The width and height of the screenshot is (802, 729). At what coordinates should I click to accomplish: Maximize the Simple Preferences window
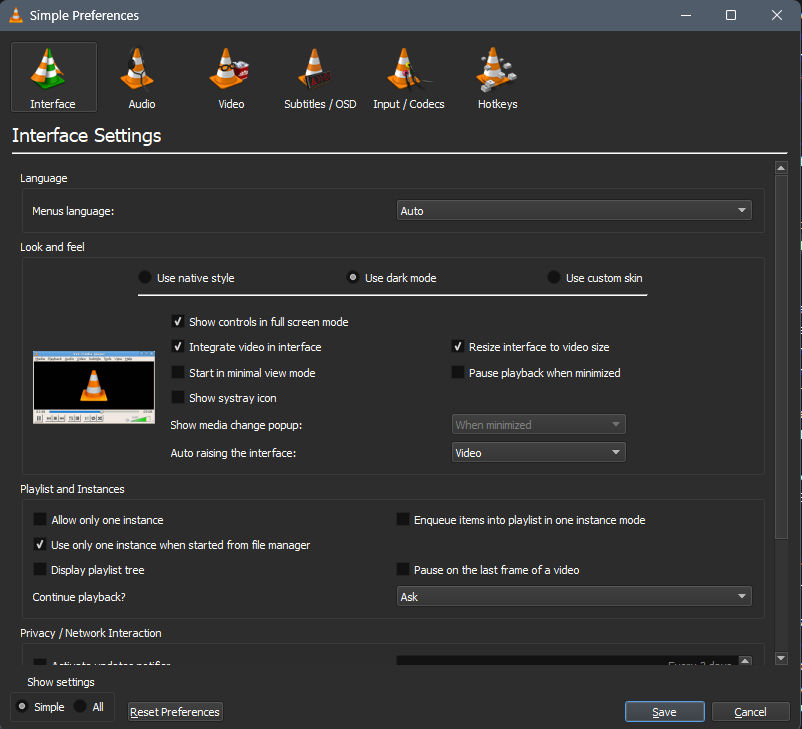point(731,15)
